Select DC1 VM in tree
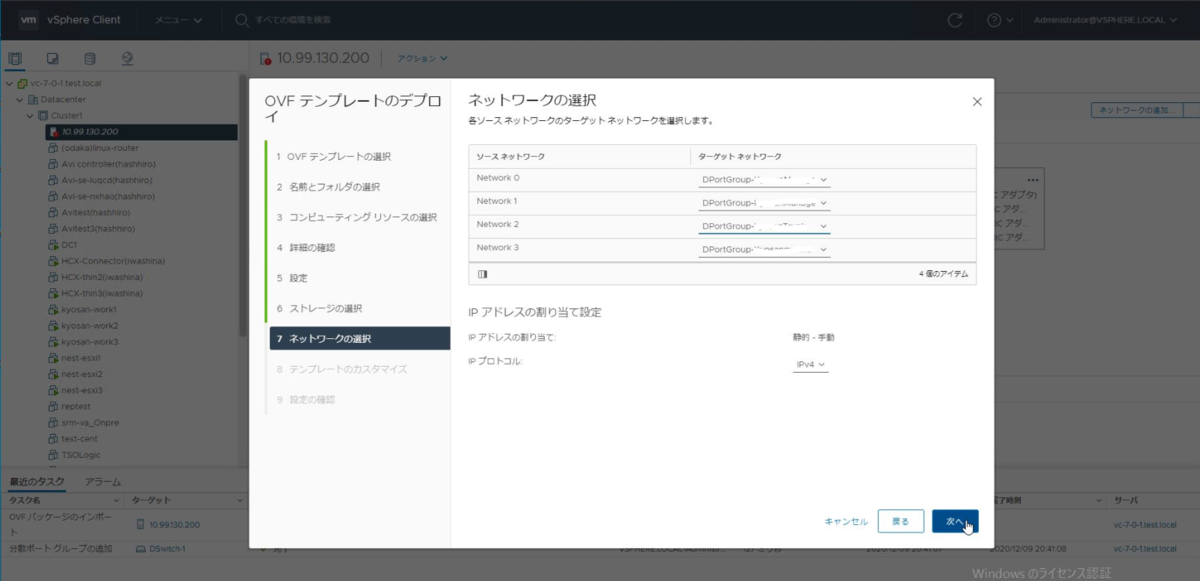The image size is (1200, 581). [69, 245]
